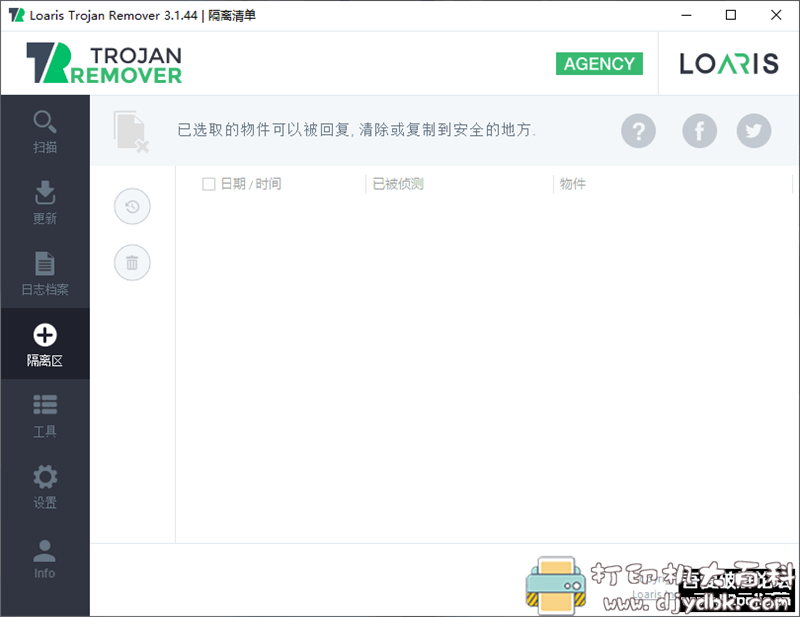The image size is (800, 617).
Task: Click the LOARIS logo in the header
Action: point(729,64)
